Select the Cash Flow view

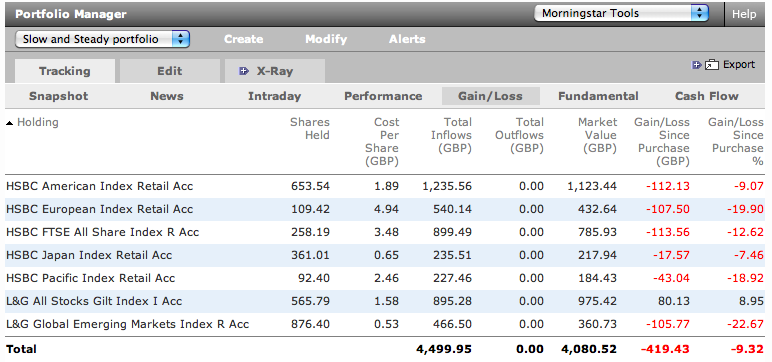coord(707,96)
